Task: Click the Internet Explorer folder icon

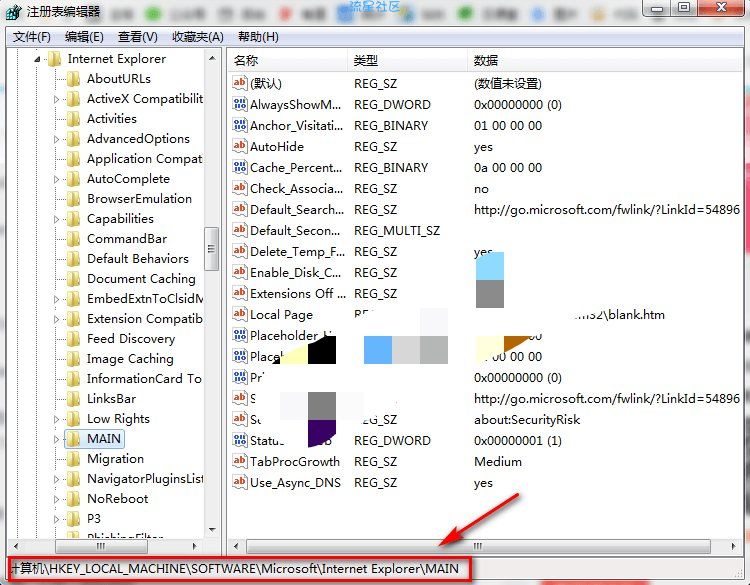Action: pos(55,59)
